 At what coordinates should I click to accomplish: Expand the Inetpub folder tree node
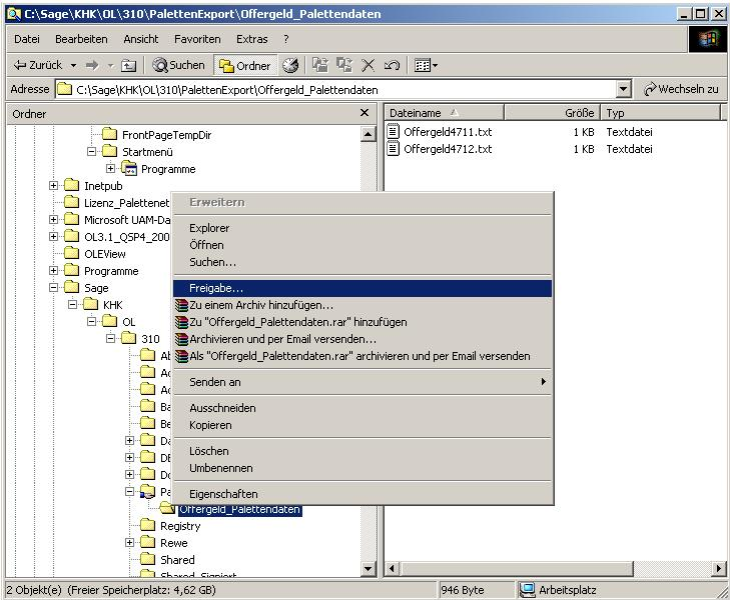[x=54, y=186]
